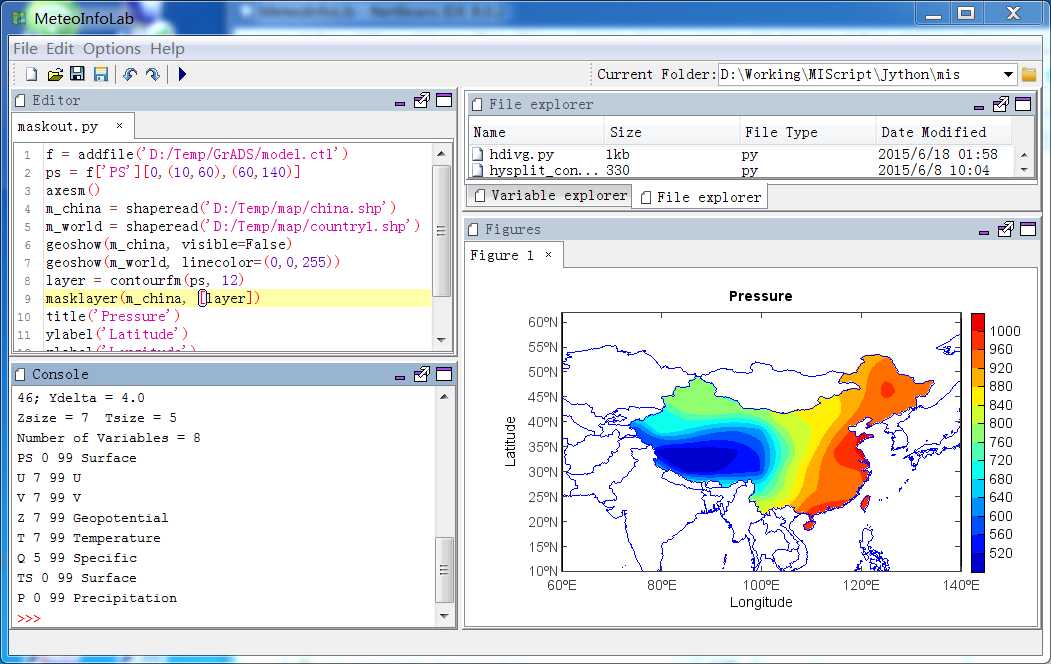Screen dimensions: 1051x664
Task: Run the script with the play icon
Action: 182,74
